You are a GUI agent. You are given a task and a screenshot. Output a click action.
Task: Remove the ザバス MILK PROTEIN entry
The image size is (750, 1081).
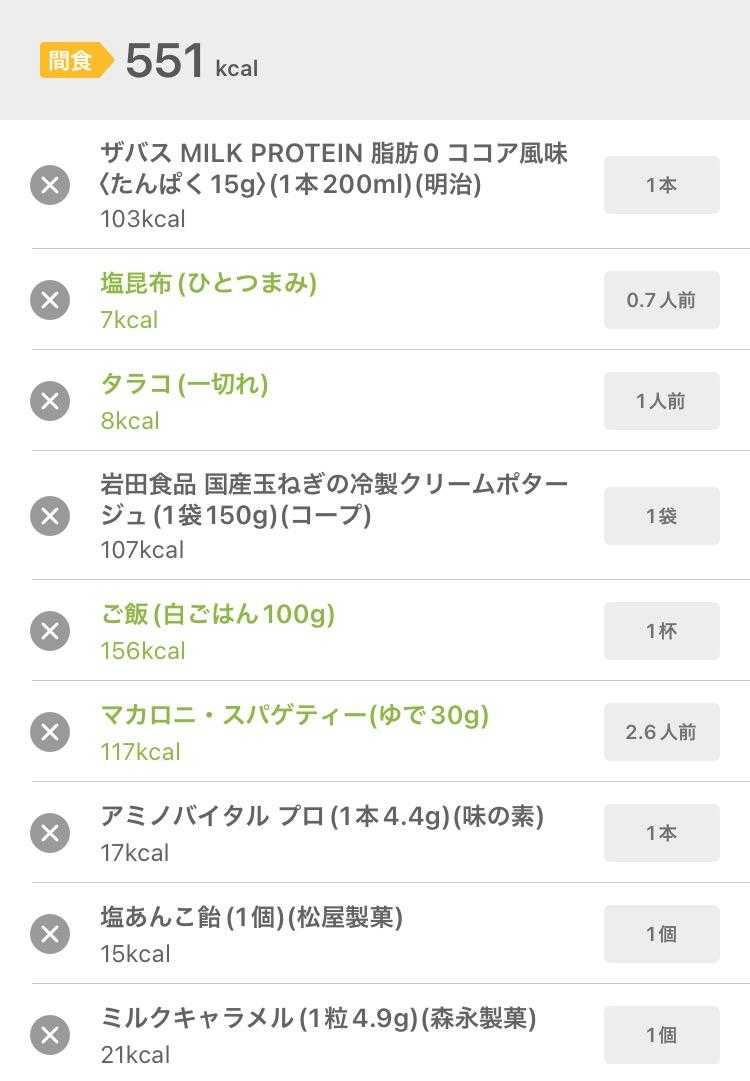pyautogui.click(x=50, y=185)
